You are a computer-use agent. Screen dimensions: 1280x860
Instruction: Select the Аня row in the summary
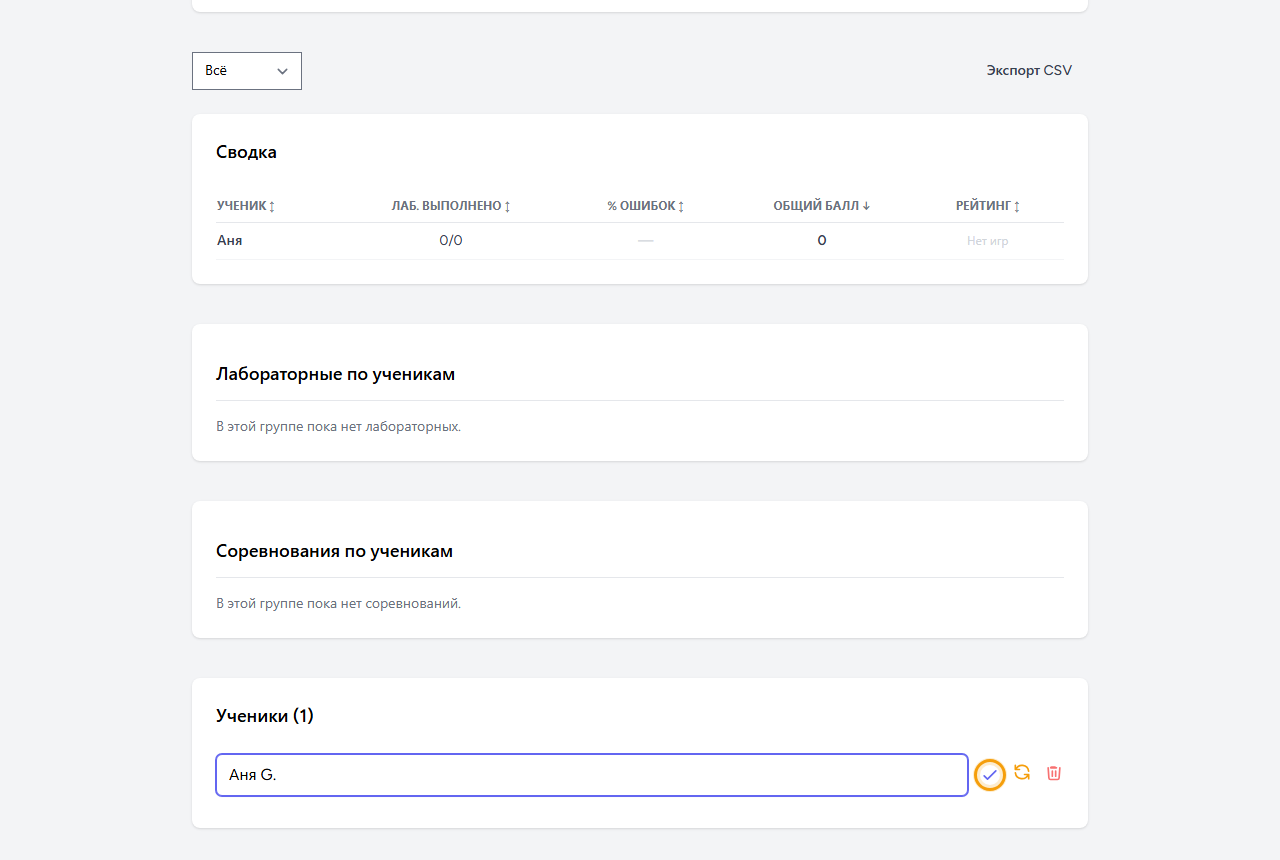(x=640, y=241)
